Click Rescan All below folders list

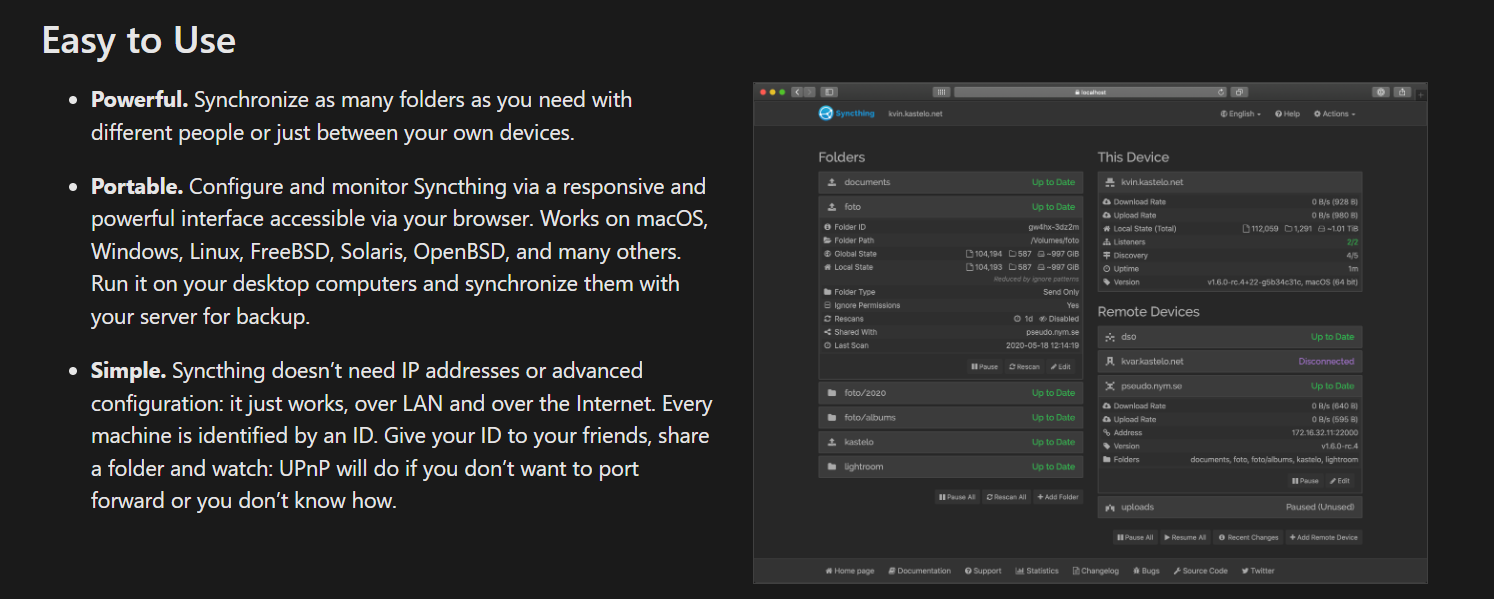coord(1006,497)
